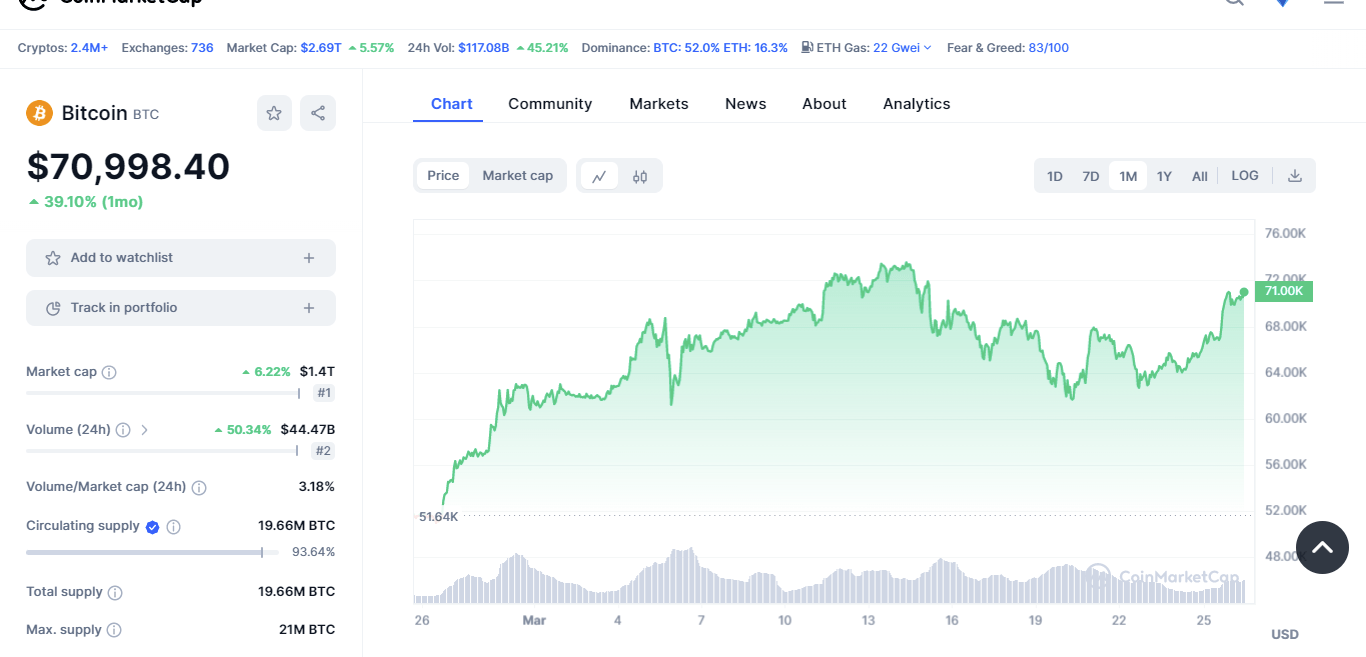Screen dimensions: 1366x657
Task: Click the 50.34% volume change
Action: [243, 430]
